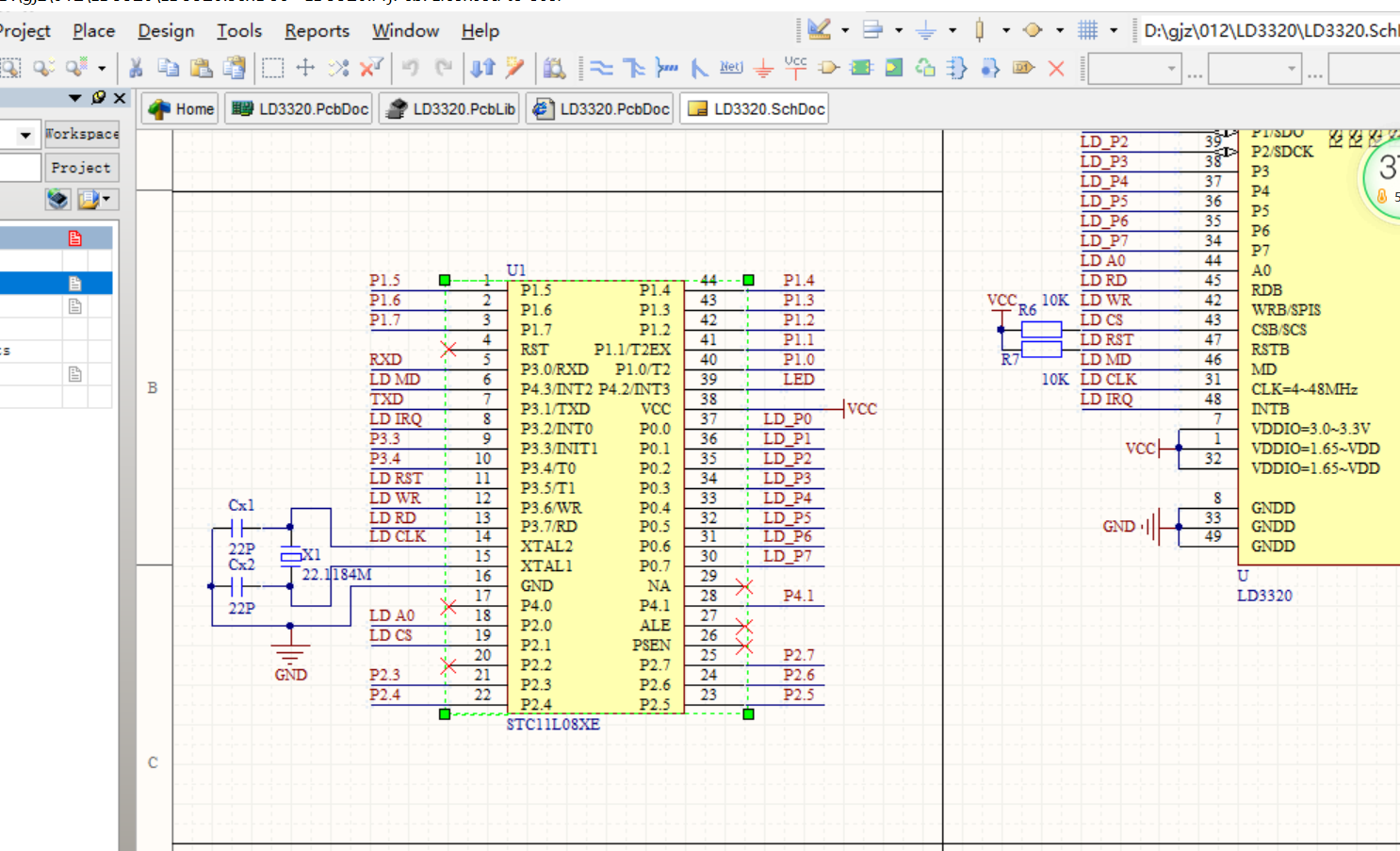Open the Place menu
Image resolution: width=1400 pixels, height=851 pixels.
pos(94,31)
